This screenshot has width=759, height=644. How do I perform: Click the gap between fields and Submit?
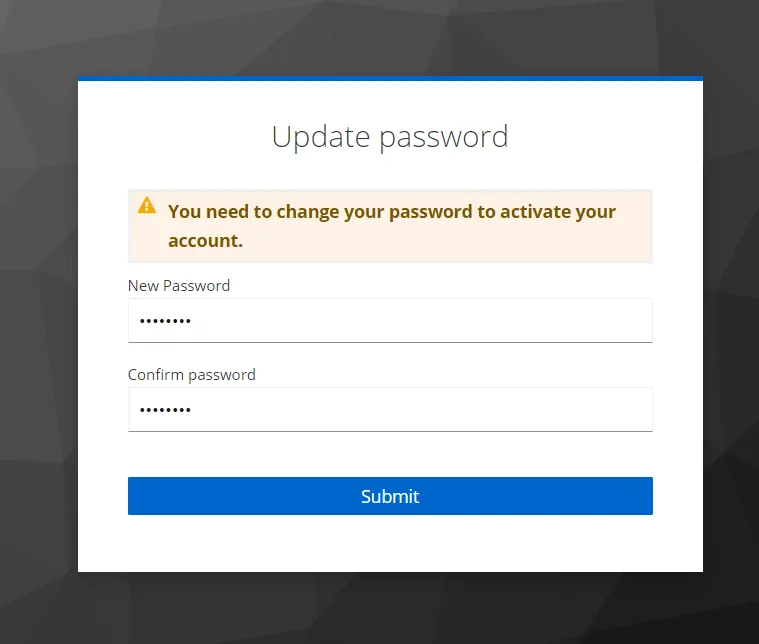tap(390, 454)
